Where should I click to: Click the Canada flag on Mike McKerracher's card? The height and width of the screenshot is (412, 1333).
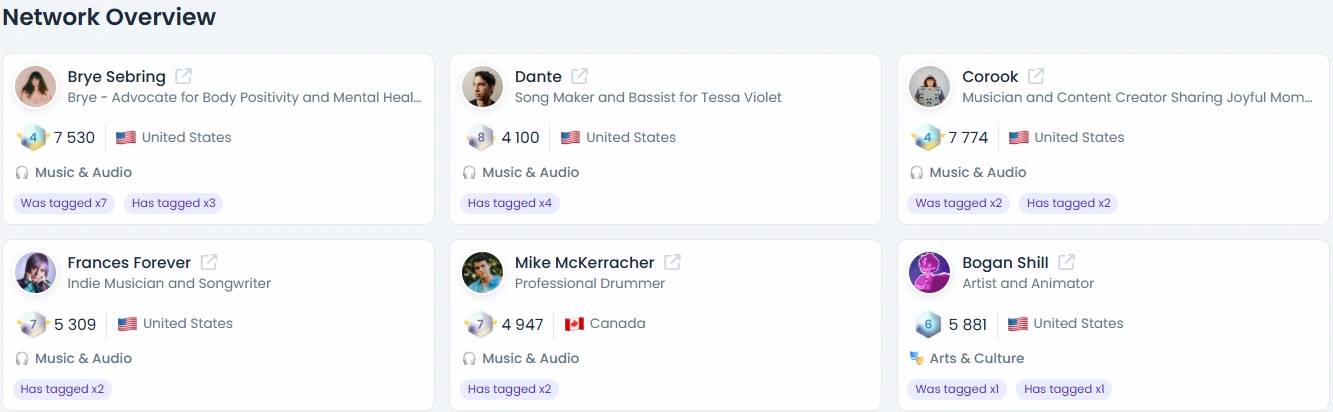pos(574,324)
